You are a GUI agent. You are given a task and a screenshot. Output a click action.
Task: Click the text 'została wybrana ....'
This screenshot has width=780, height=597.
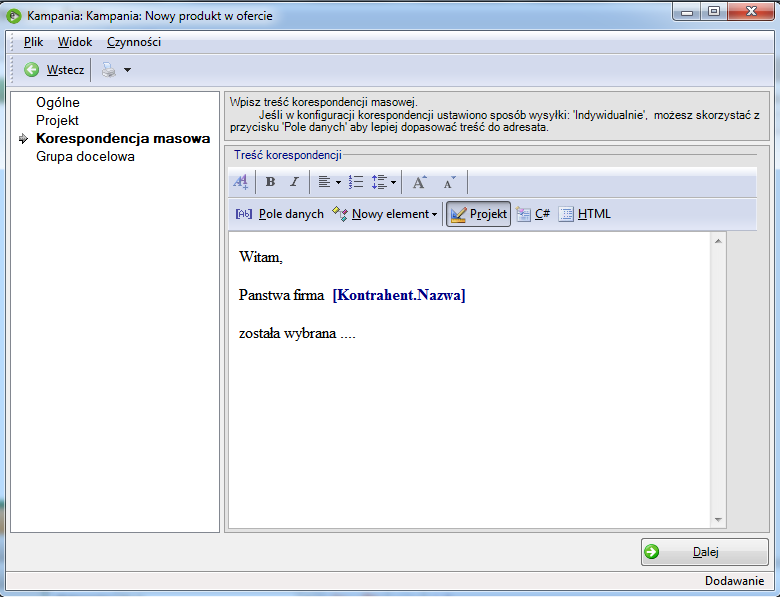pyautogui.click(x=297, y=333)
